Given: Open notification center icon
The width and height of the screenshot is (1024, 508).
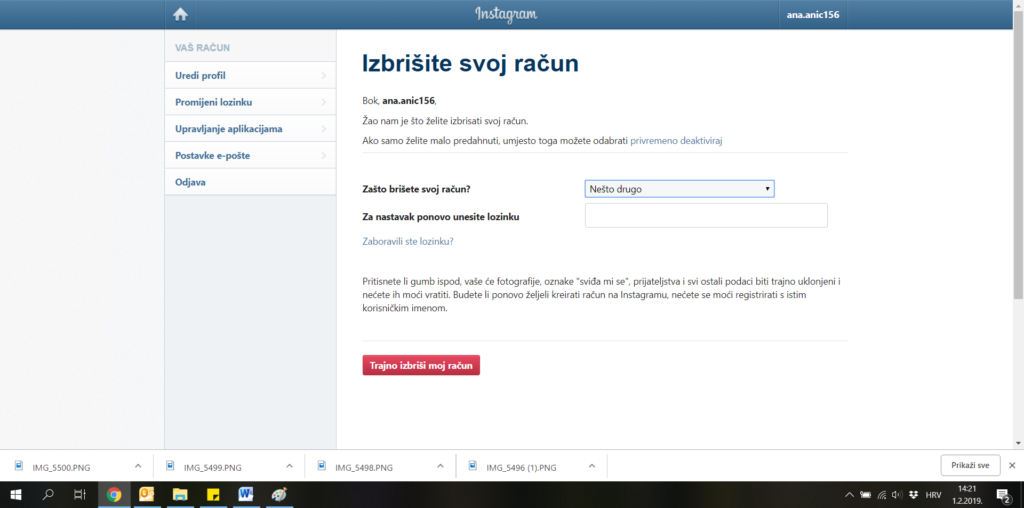Looking at the screenshot, I should click(x=1003, y=494).
